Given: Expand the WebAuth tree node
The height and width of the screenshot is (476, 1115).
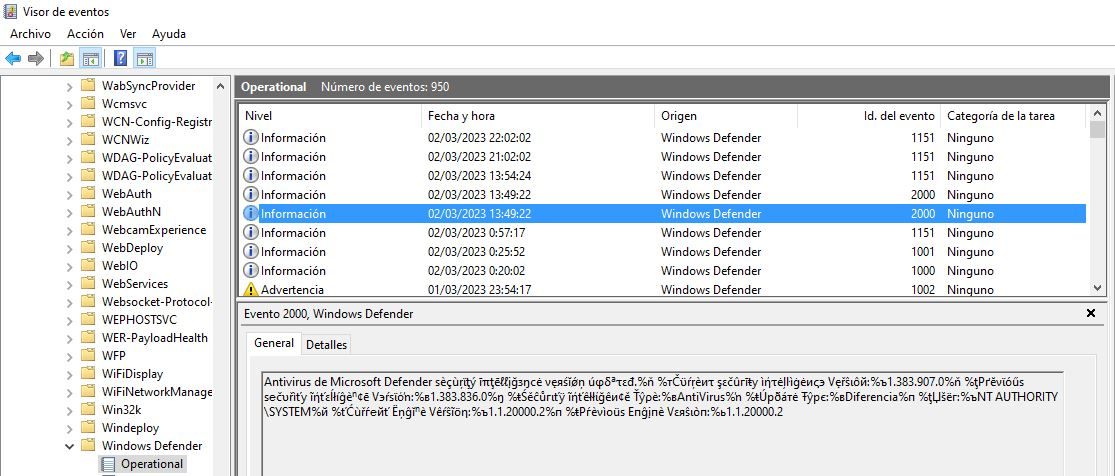Looking at the screenshot, I should tap(69, 194).
